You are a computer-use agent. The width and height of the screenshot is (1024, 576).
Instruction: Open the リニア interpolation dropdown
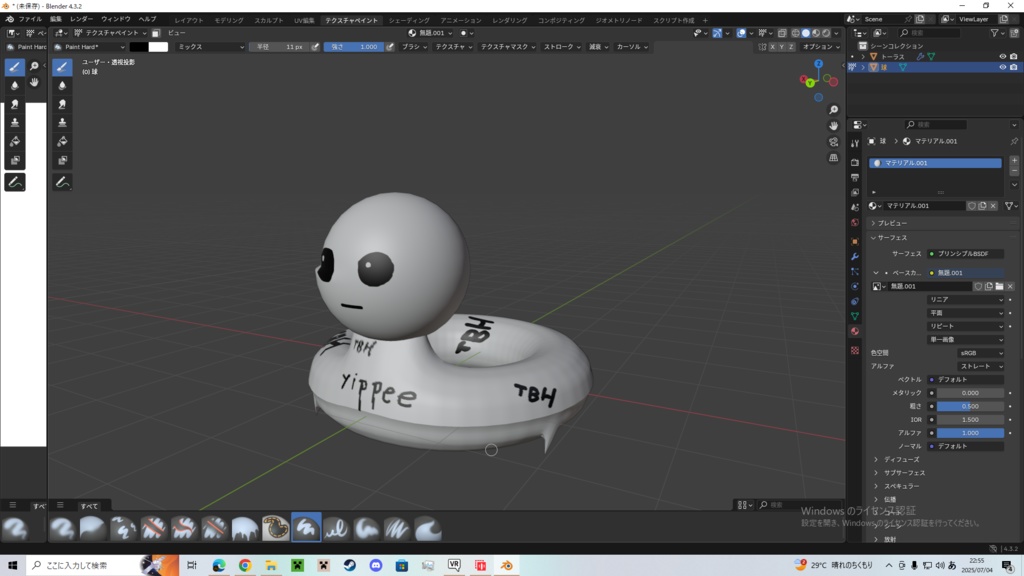click(x=965, y=300)
